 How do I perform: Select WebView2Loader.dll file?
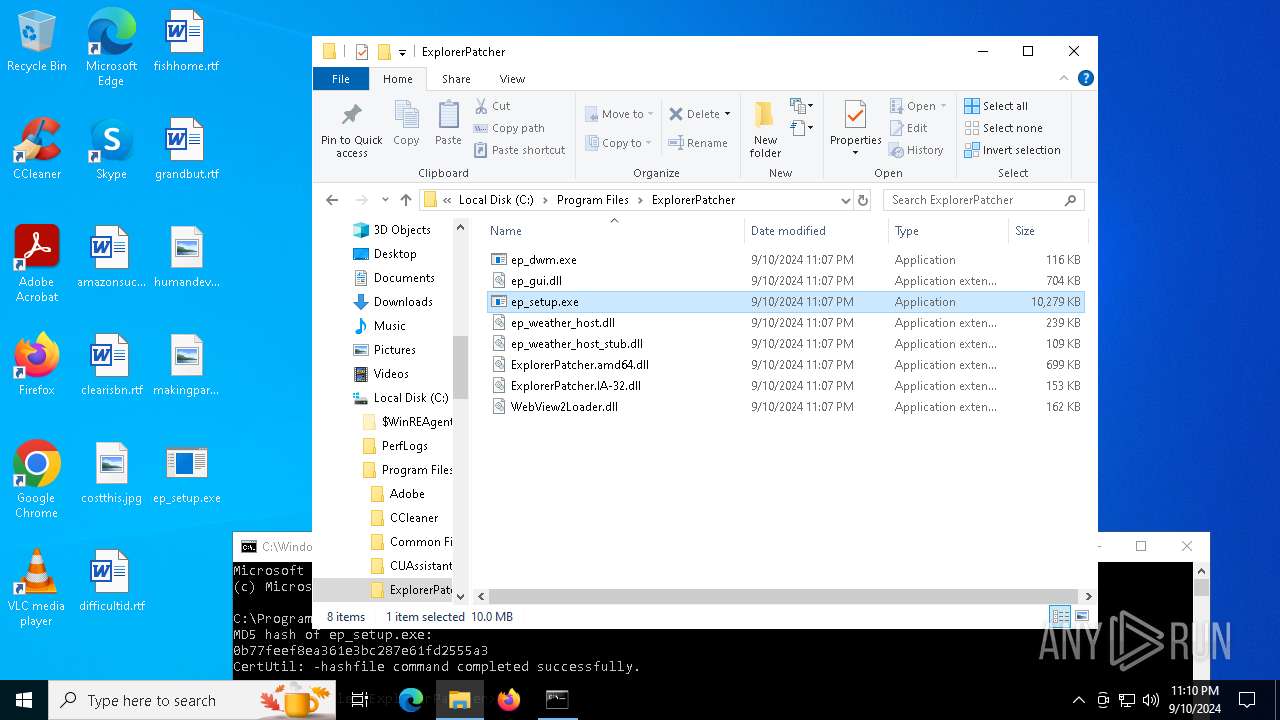[785, 407]
